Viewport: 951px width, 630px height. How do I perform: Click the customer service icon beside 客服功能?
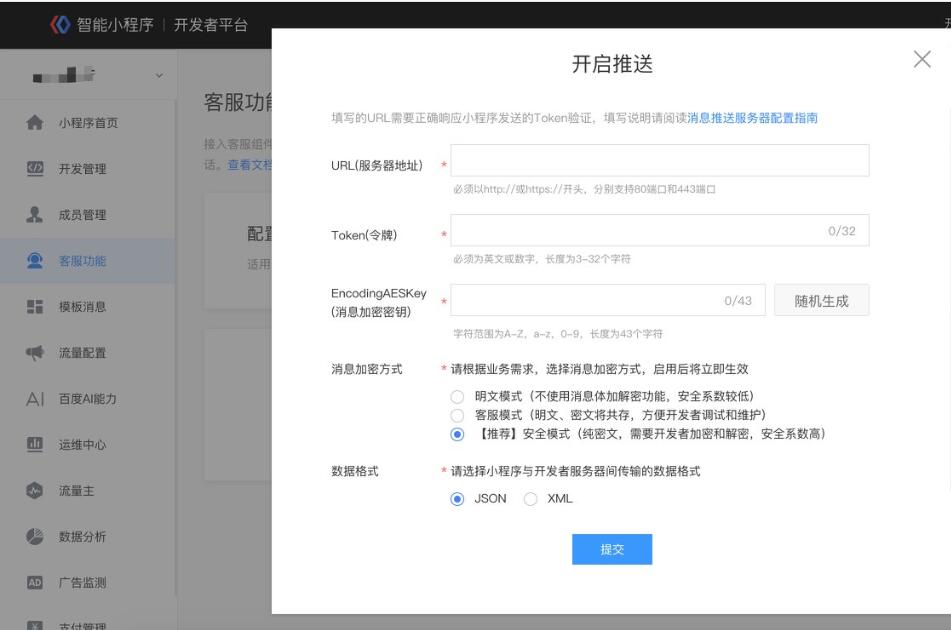coord(35,261)
